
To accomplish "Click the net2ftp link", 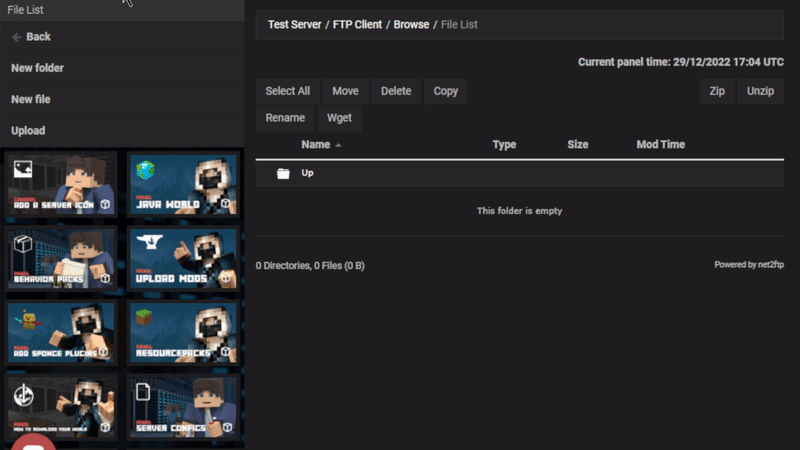I will pos(771,265).
